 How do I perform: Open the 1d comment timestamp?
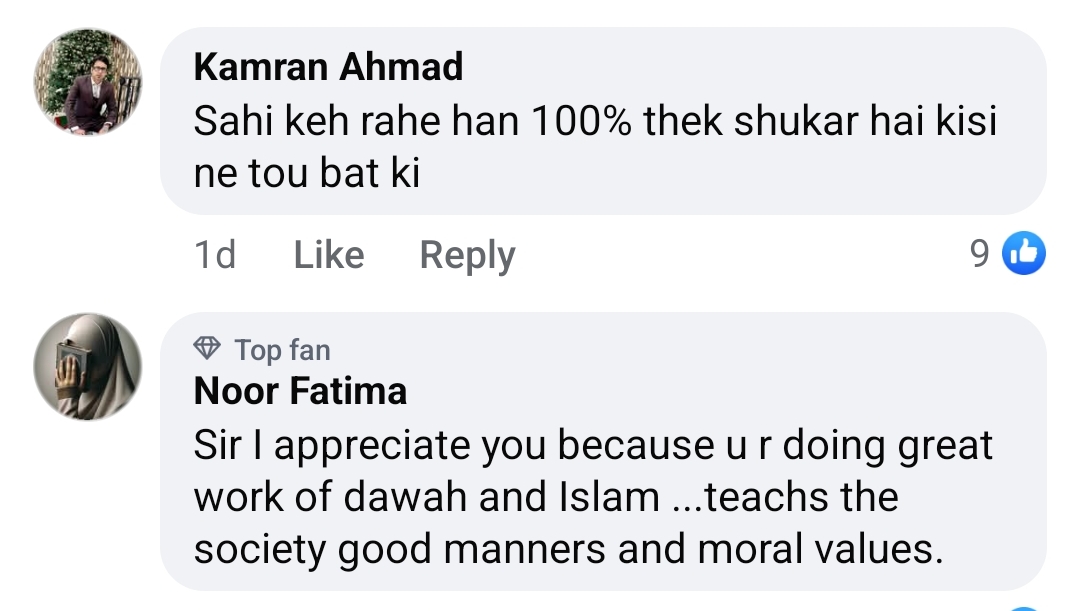pos(214,255)
